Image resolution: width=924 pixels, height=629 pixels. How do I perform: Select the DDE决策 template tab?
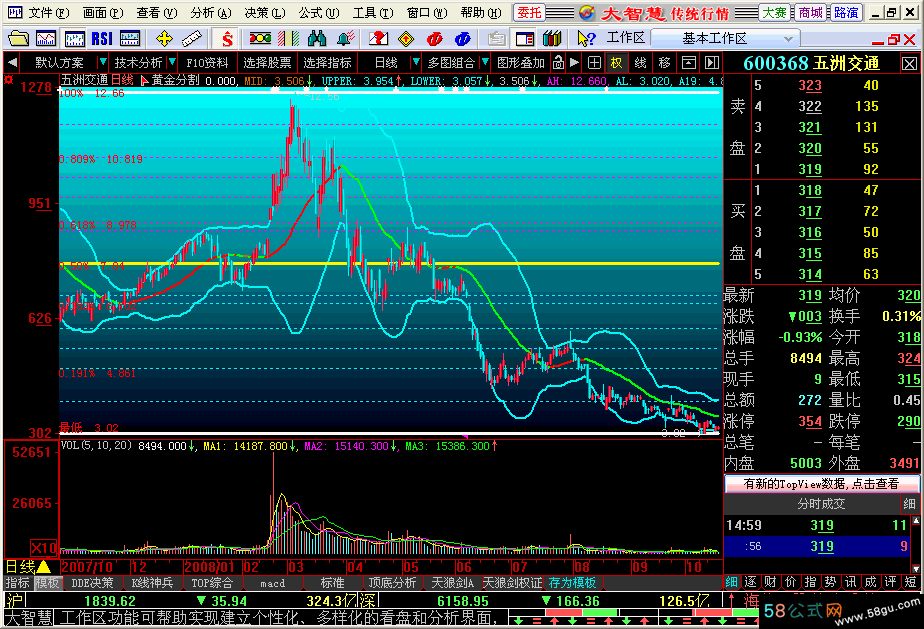tap(93, 583)
